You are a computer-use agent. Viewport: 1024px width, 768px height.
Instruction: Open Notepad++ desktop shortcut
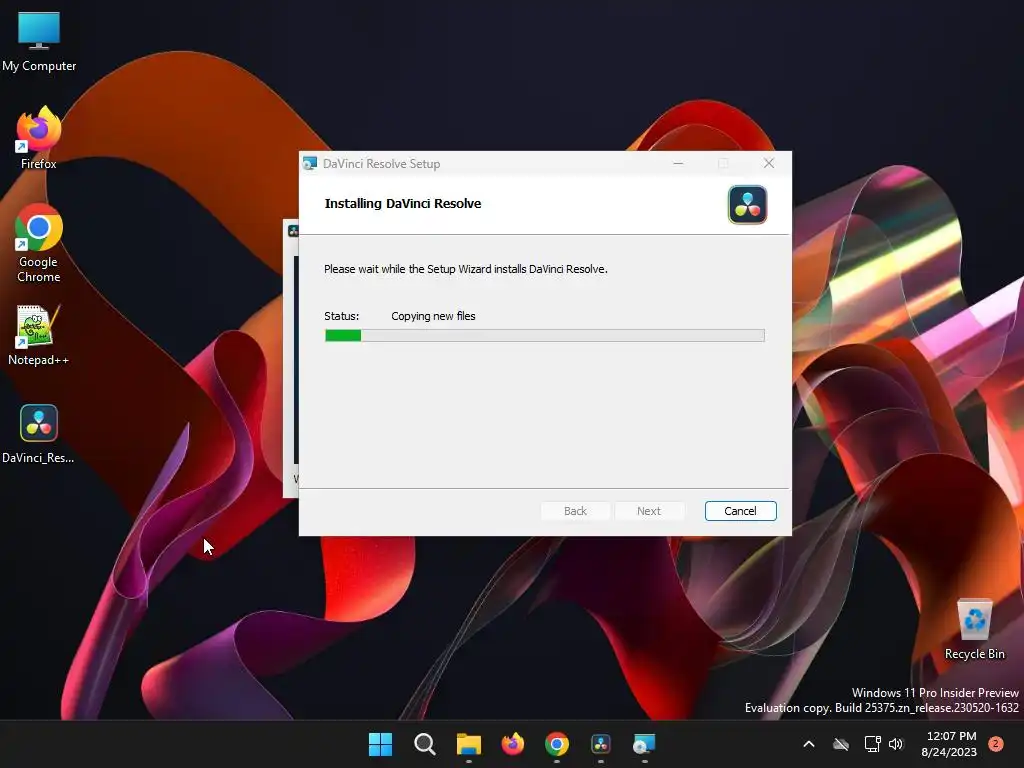tap(38, 334)
